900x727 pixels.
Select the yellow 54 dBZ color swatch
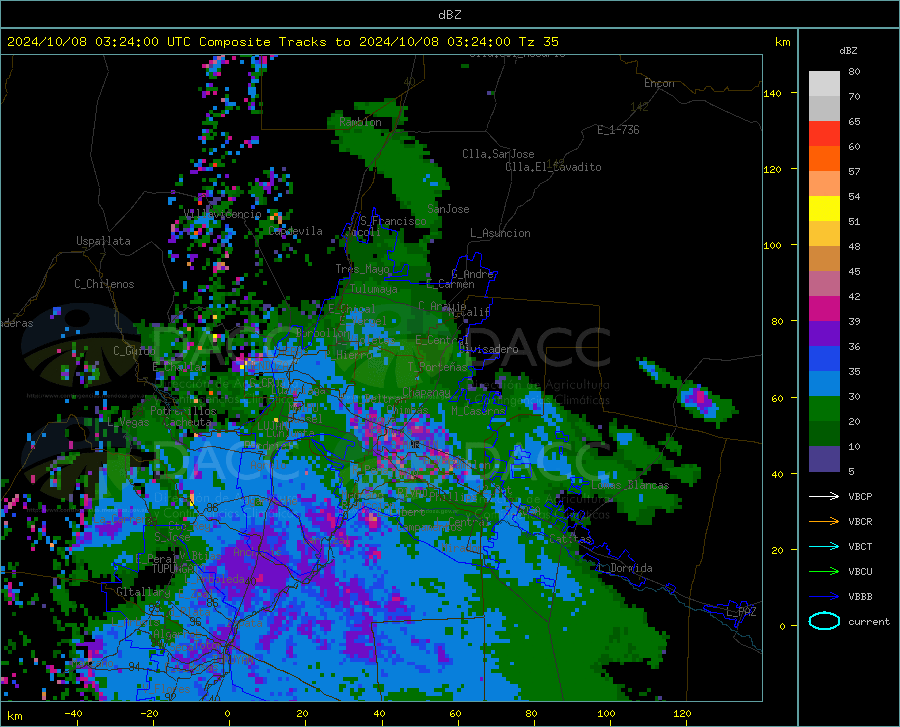click(x=824, y=209)
